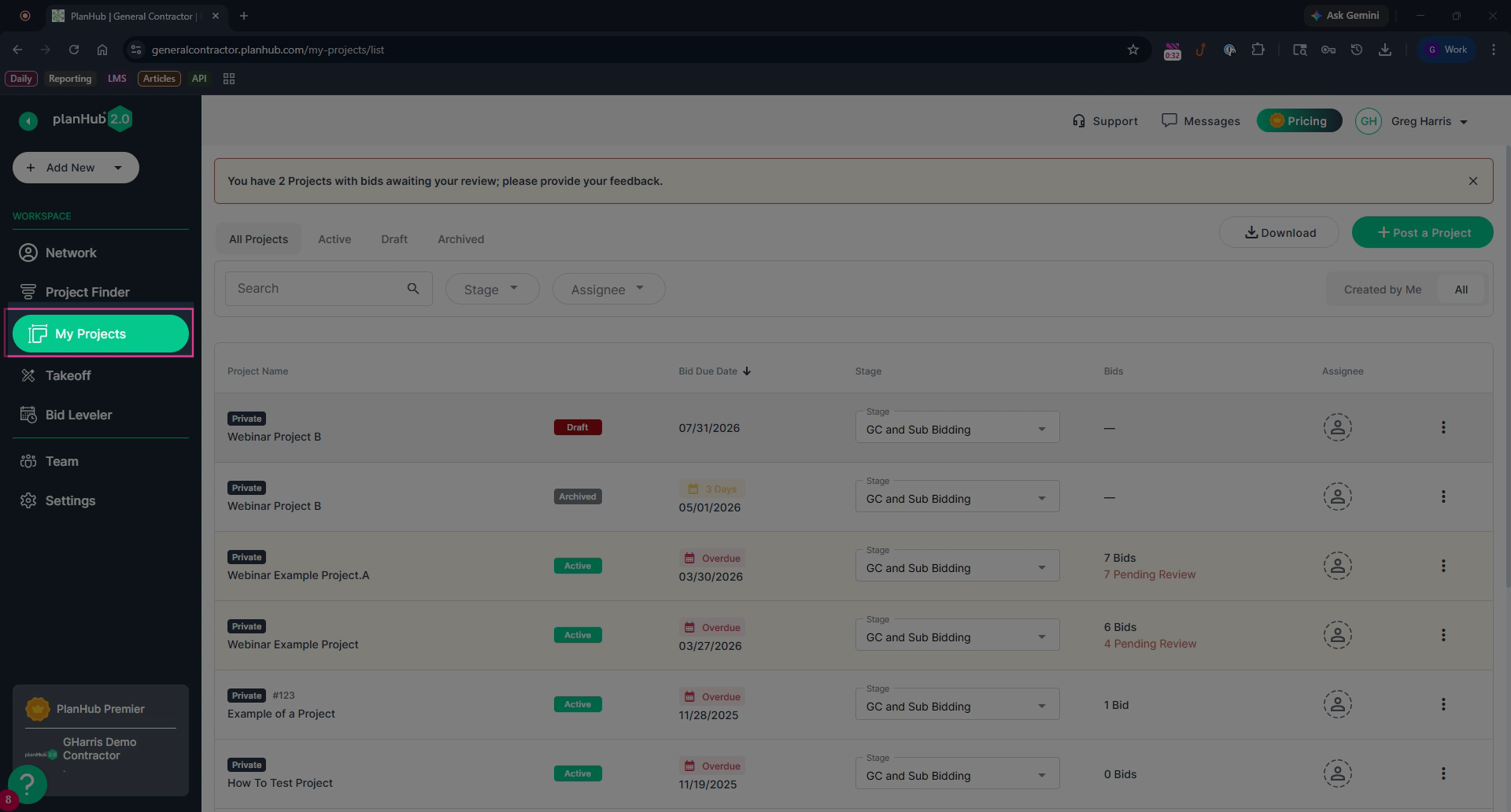This screenshot has height=812, width=1511.
Task: Open Stage dropdown for draft Webinar Project B
Action: pyautogui.click(x=957, y=427)
